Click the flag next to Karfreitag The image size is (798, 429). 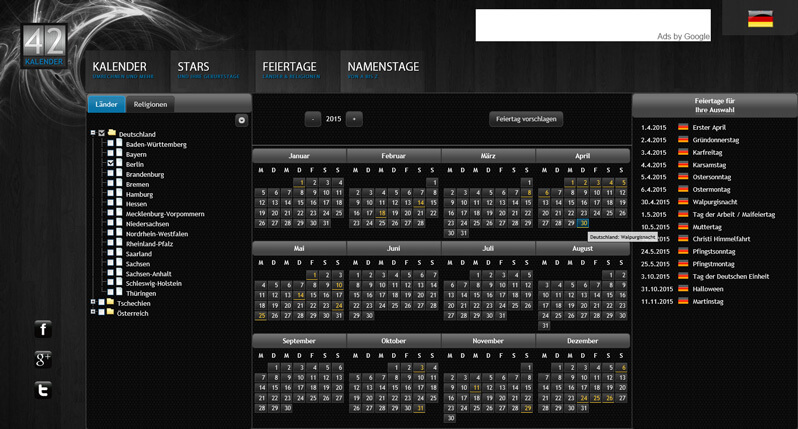[683, 152]
